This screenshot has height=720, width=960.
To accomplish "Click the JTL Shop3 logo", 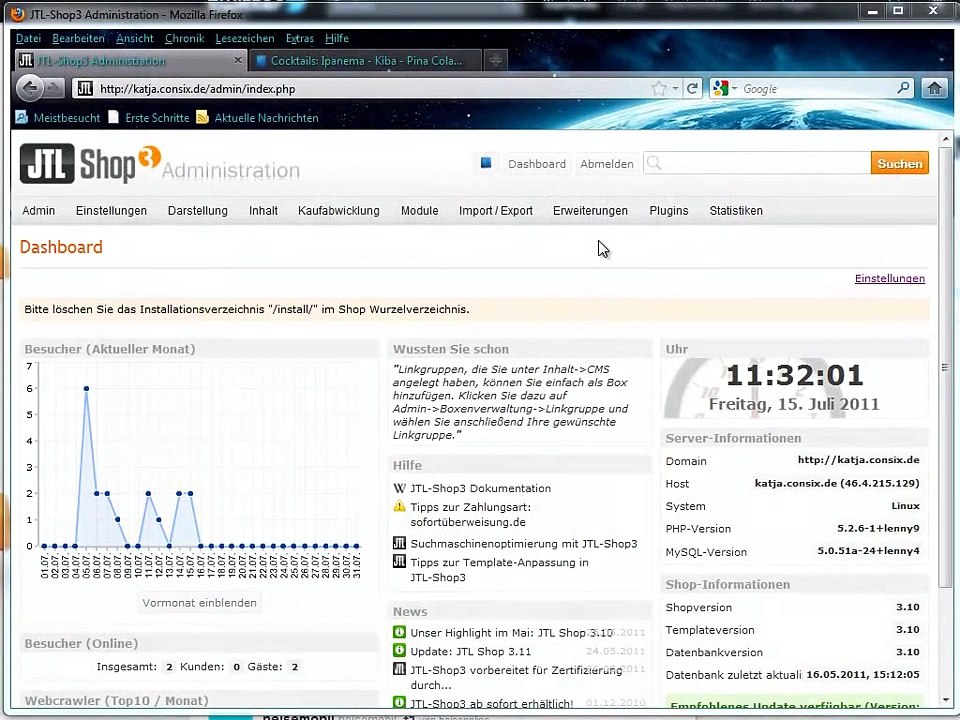I will (x=90, y=164).
